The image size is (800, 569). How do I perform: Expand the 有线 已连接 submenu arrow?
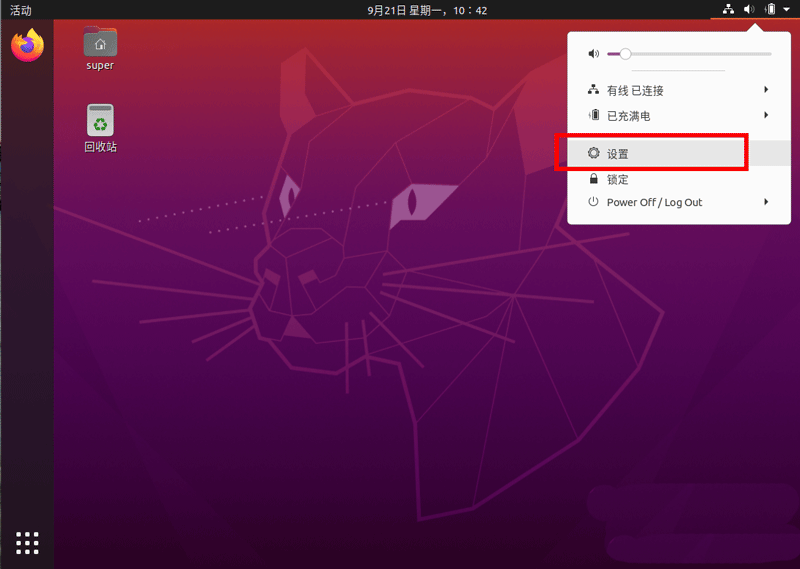[766, 90]
